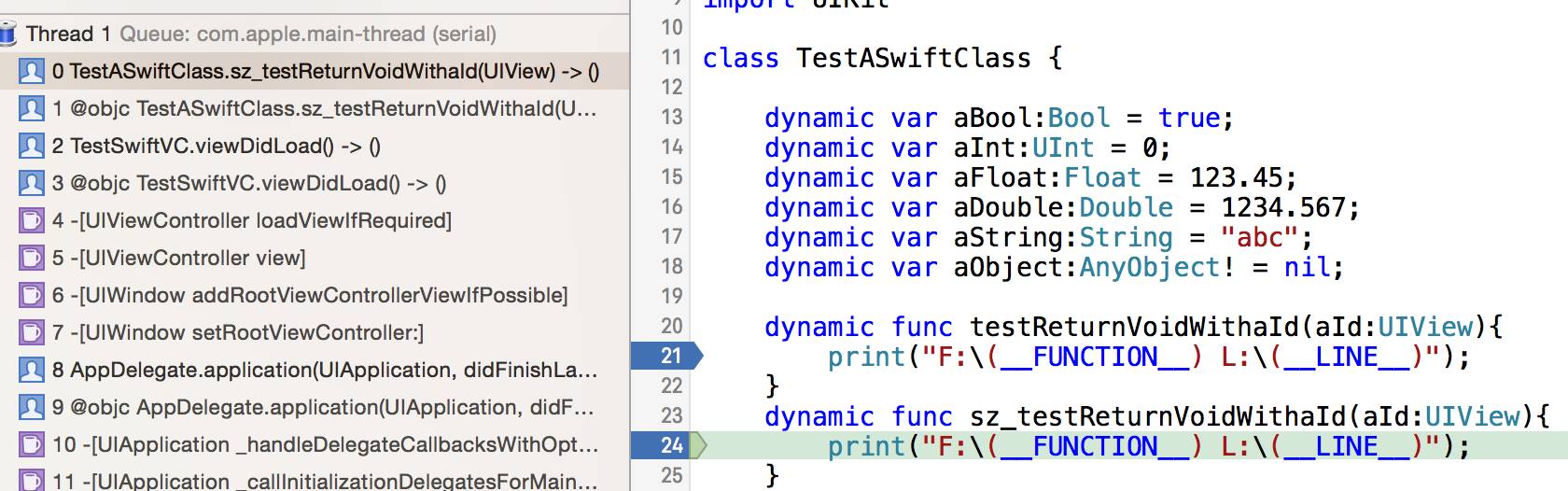The image size is (1568, 491).
Task: Click the String type on line 17
Action: tap(1127, 237)
